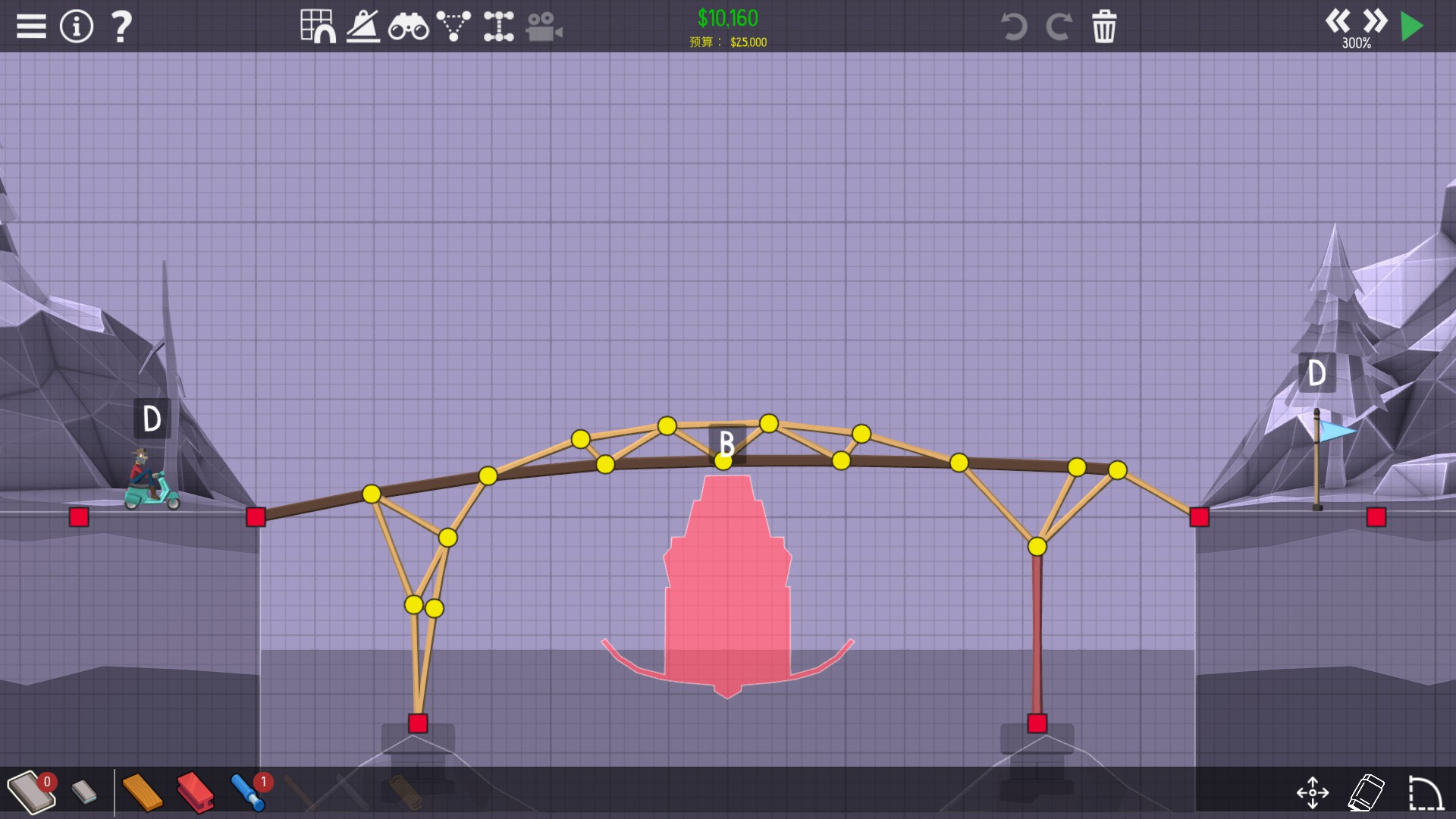Start the simulation with the green play button
The image size is (1456, 819).
1412,27
